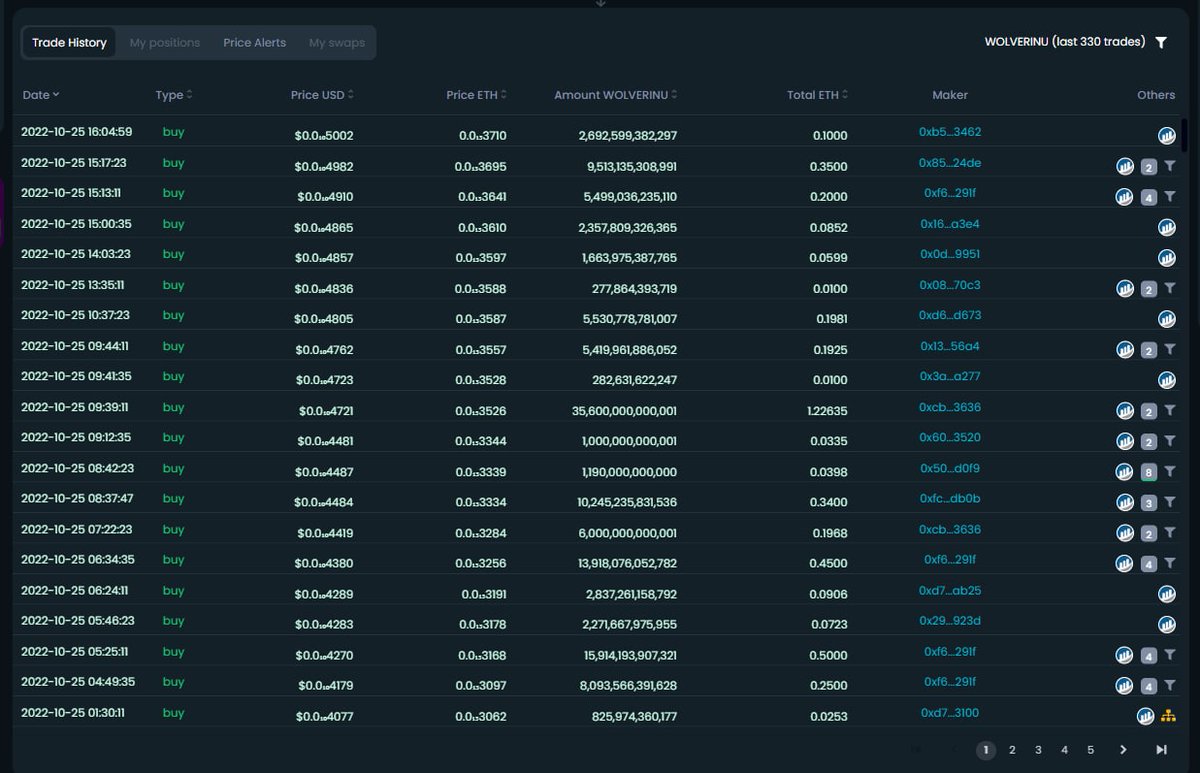Switch to the Trade History tab

click(x=69, y=43)
